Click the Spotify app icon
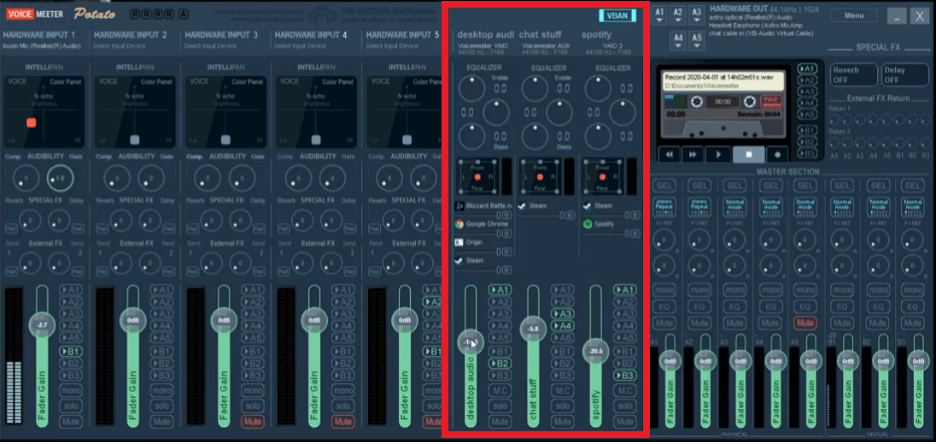The width and height of the screenshot is (936, 444). click(x=587, y=224)
